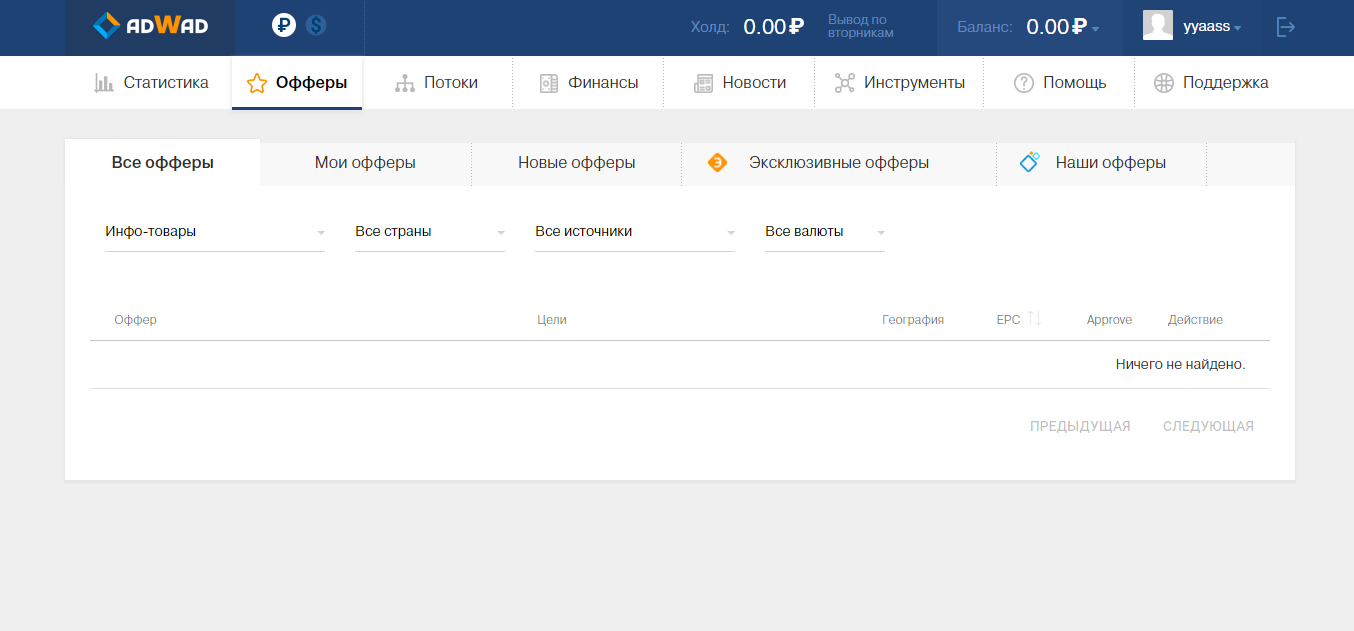Click the logout icon

[x=1286, y=27]
